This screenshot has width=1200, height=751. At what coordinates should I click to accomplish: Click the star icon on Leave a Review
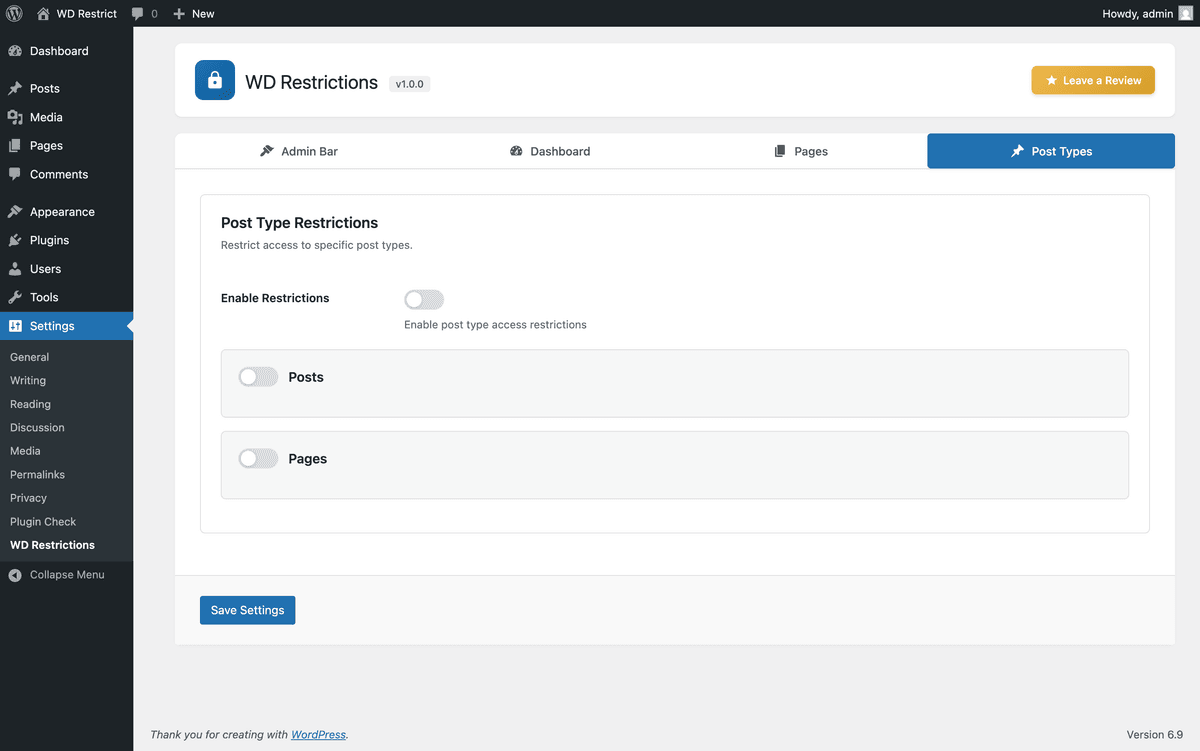click(x=1051, y=81)
